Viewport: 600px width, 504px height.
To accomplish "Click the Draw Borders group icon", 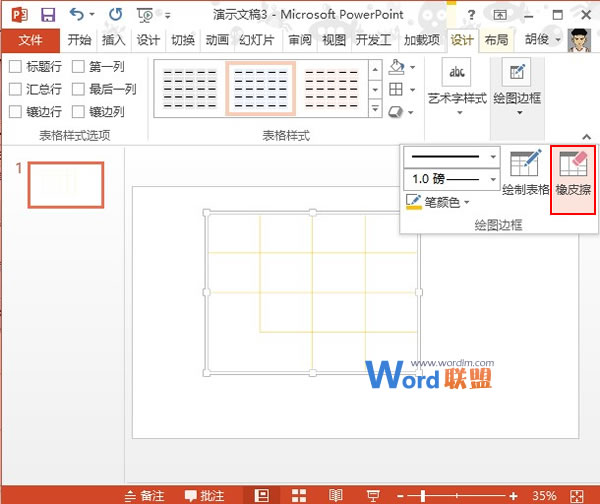I will pyautogui.click(x=517, y=72).
